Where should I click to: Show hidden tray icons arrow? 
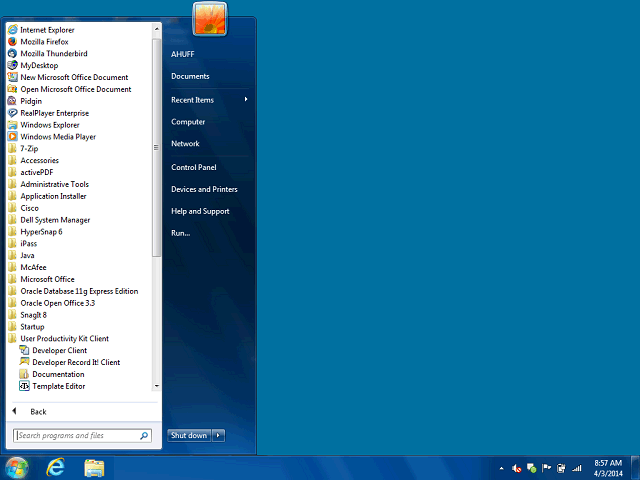(x=501, y=468)
